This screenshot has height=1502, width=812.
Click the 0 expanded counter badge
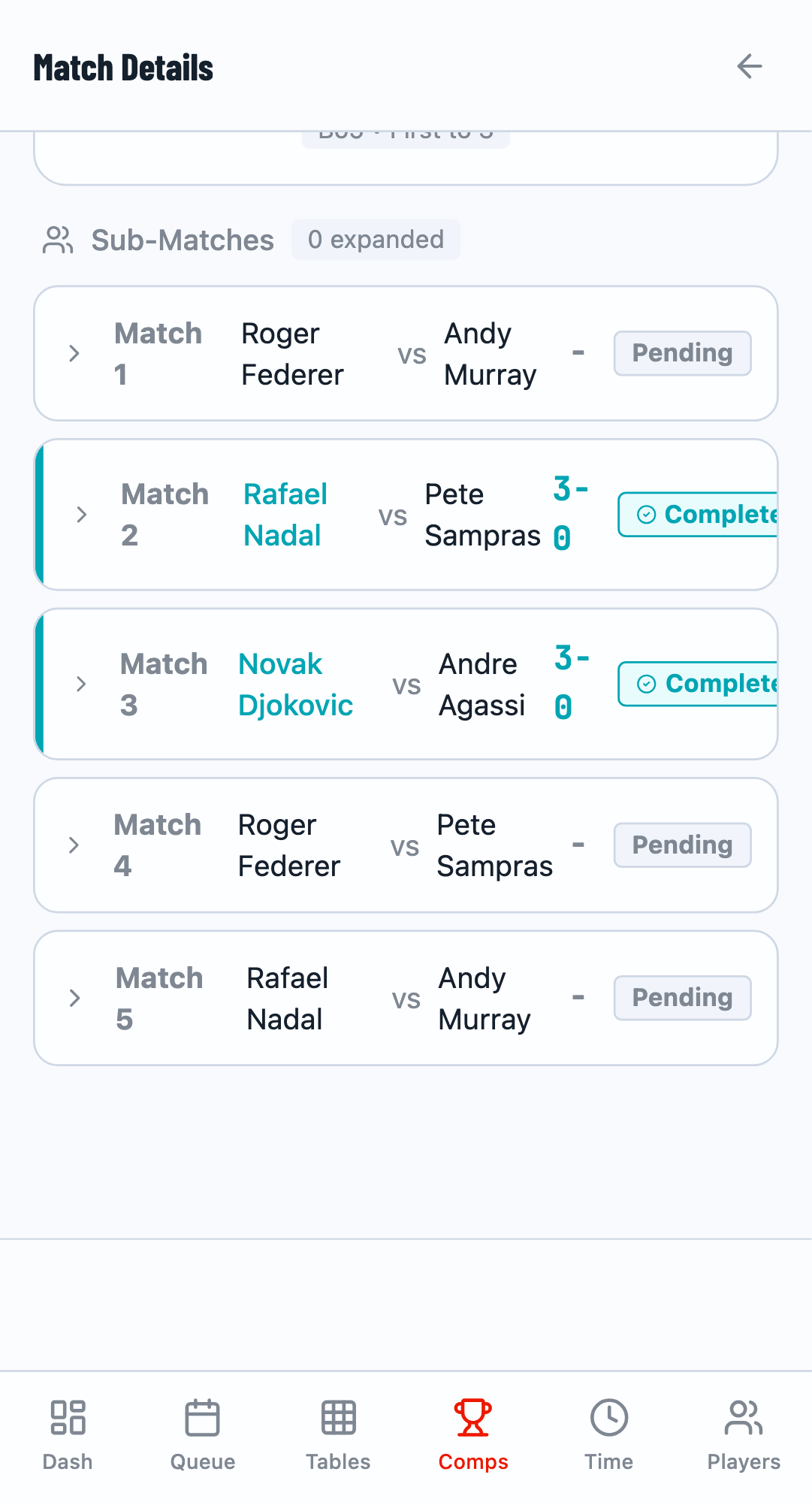point(376,240)
